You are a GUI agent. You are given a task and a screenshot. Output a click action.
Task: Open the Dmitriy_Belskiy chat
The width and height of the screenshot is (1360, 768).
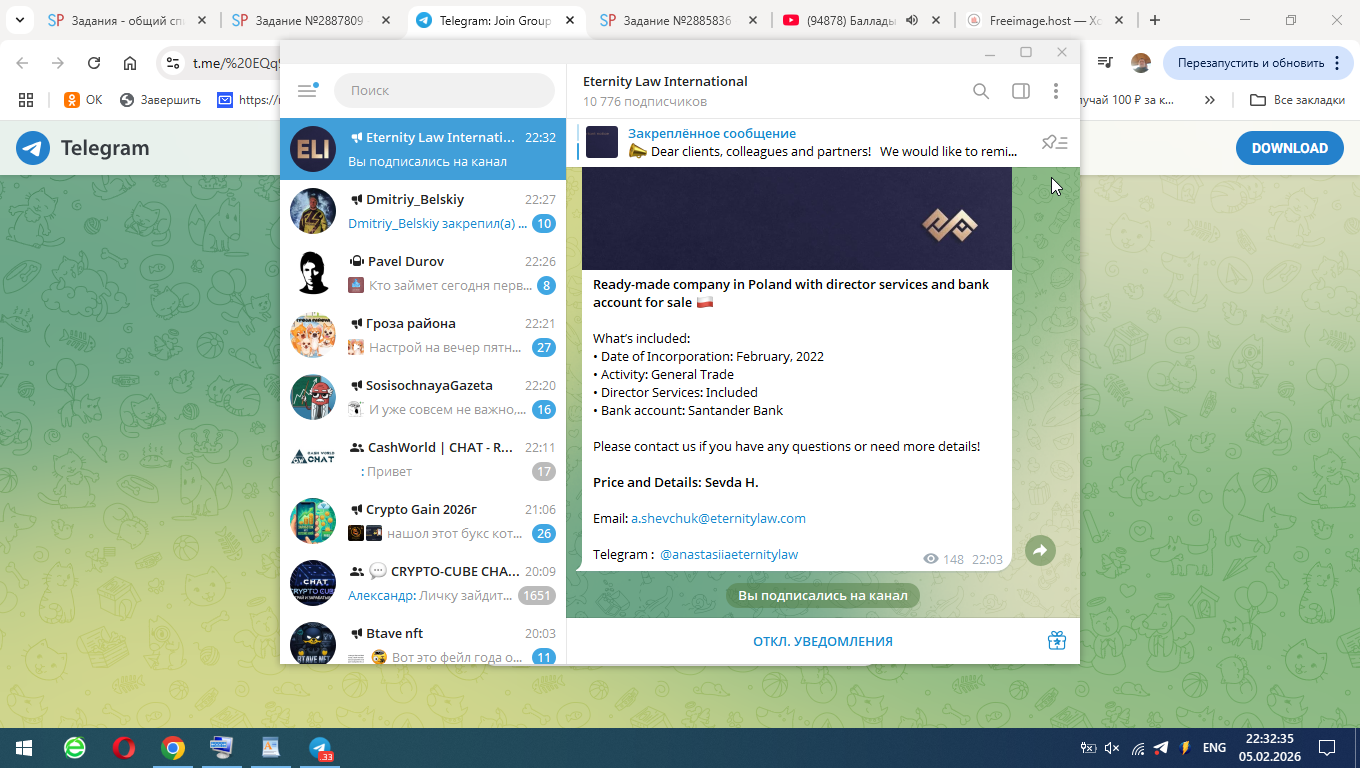pos(423,211)
